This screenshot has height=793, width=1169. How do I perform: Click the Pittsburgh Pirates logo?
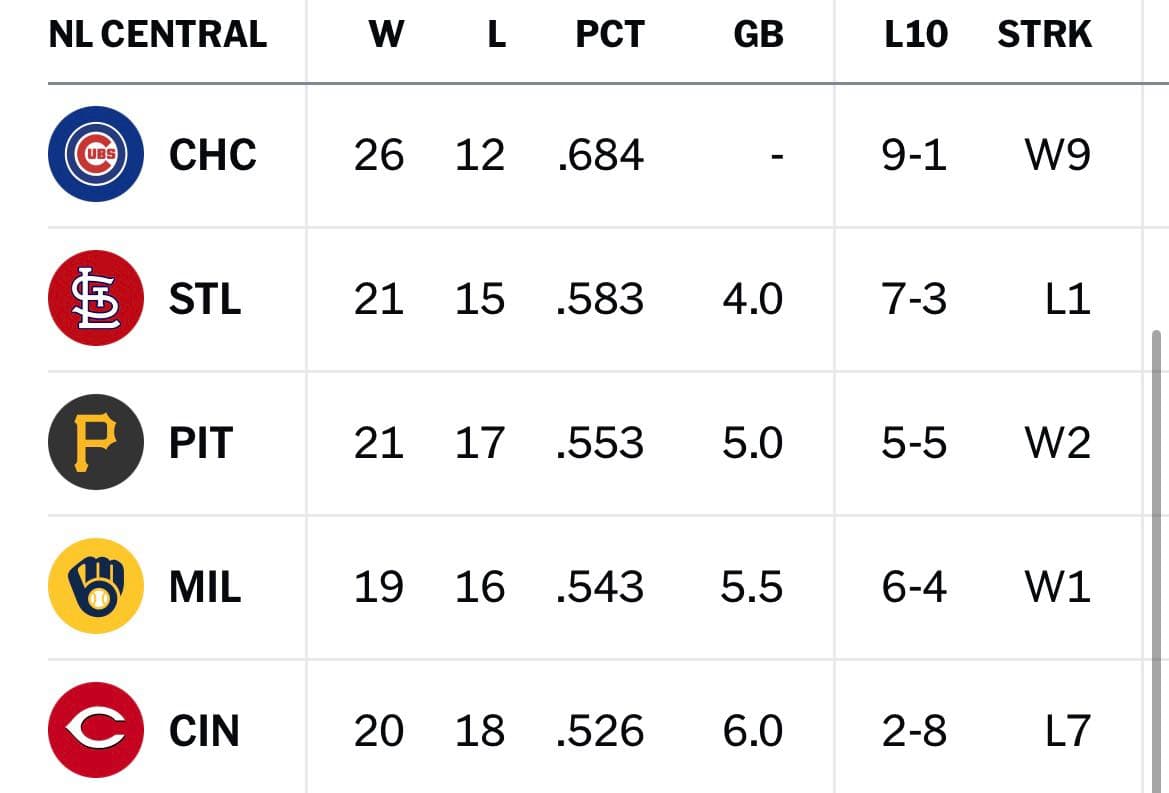95,442
